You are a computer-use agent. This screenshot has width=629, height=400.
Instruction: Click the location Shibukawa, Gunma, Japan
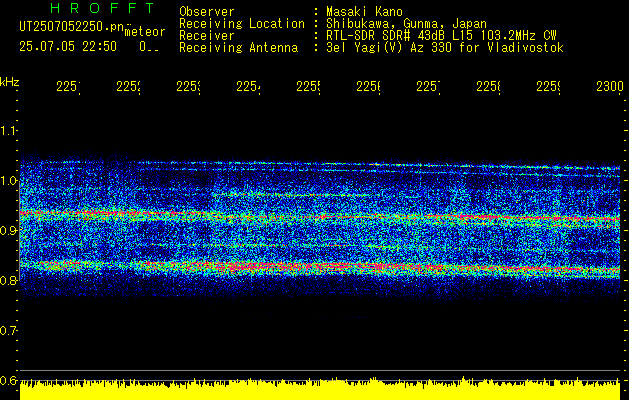point(406,23)
